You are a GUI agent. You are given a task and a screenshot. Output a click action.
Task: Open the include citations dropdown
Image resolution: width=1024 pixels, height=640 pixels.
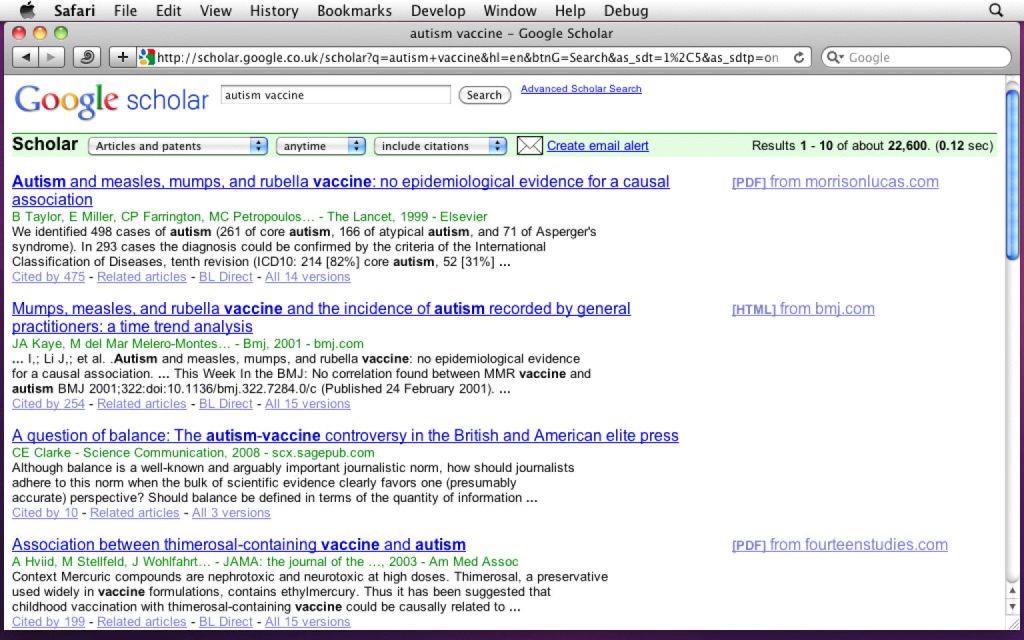(440, 146)
